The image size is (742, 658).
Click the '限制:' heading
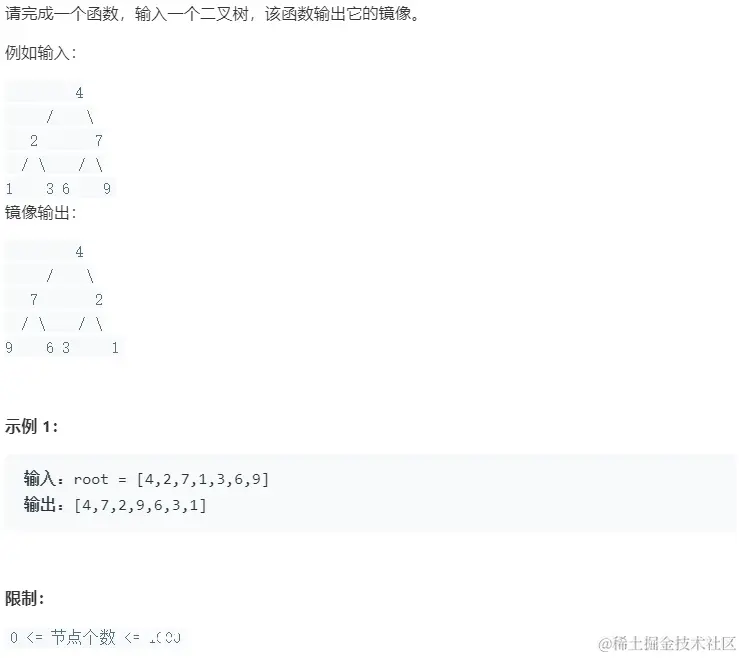(x=25, y=598)
